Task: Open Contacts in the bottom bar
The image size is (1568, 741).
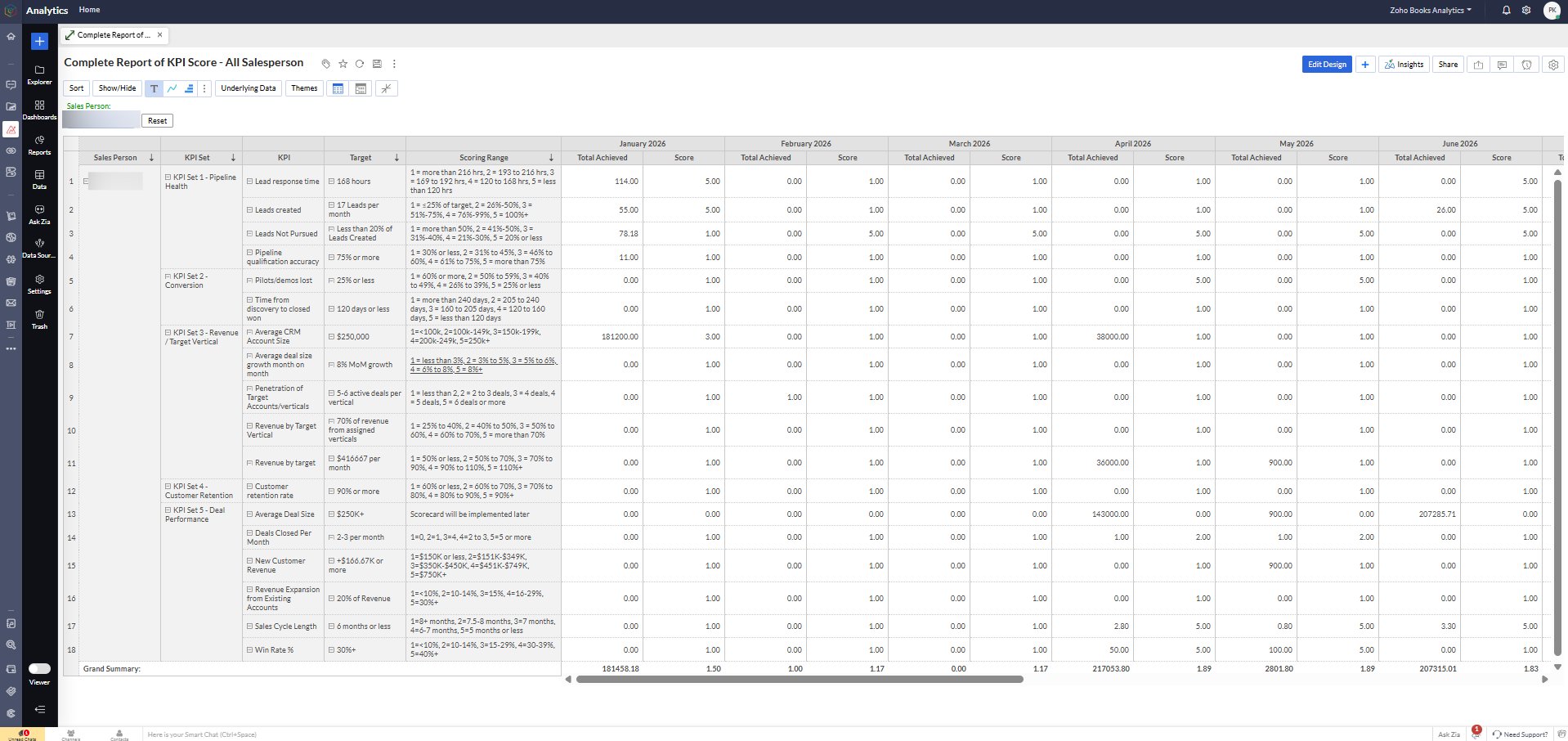Action: point(119,734)
